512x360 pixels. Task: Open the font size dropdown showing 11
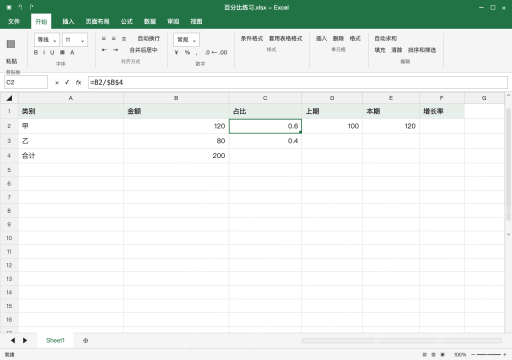(x=75, y=40)
